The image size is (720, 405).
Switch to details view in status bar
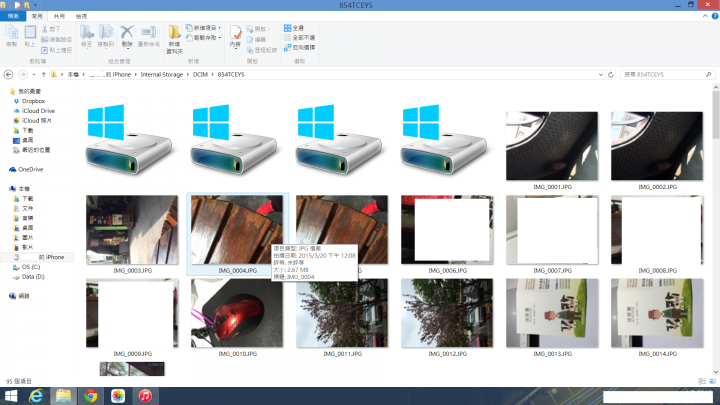pos(702,381)
